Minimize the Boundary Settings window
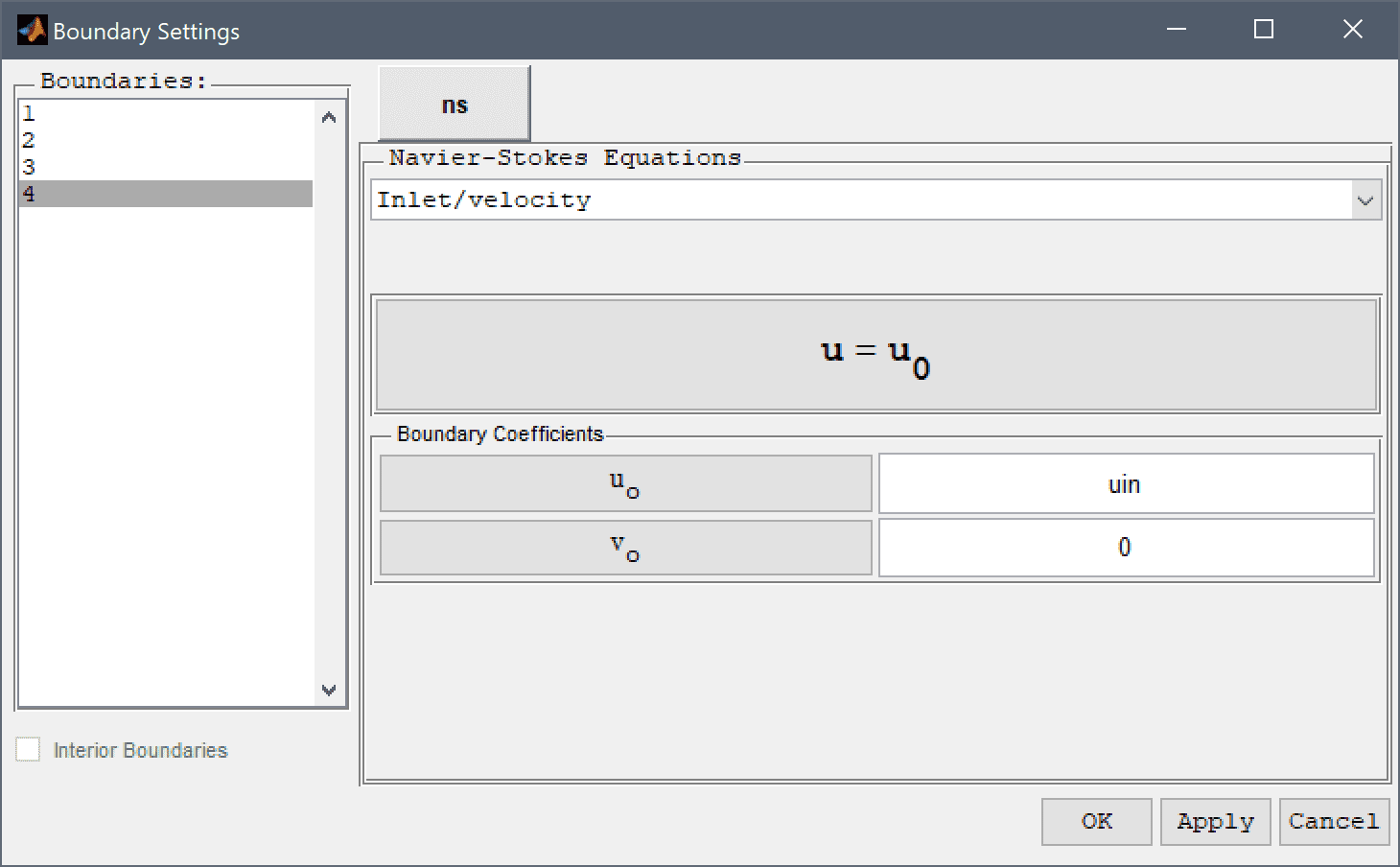Image resolution: width=1400 pixels, height=867 pixels. click(x=1177, y=30)
